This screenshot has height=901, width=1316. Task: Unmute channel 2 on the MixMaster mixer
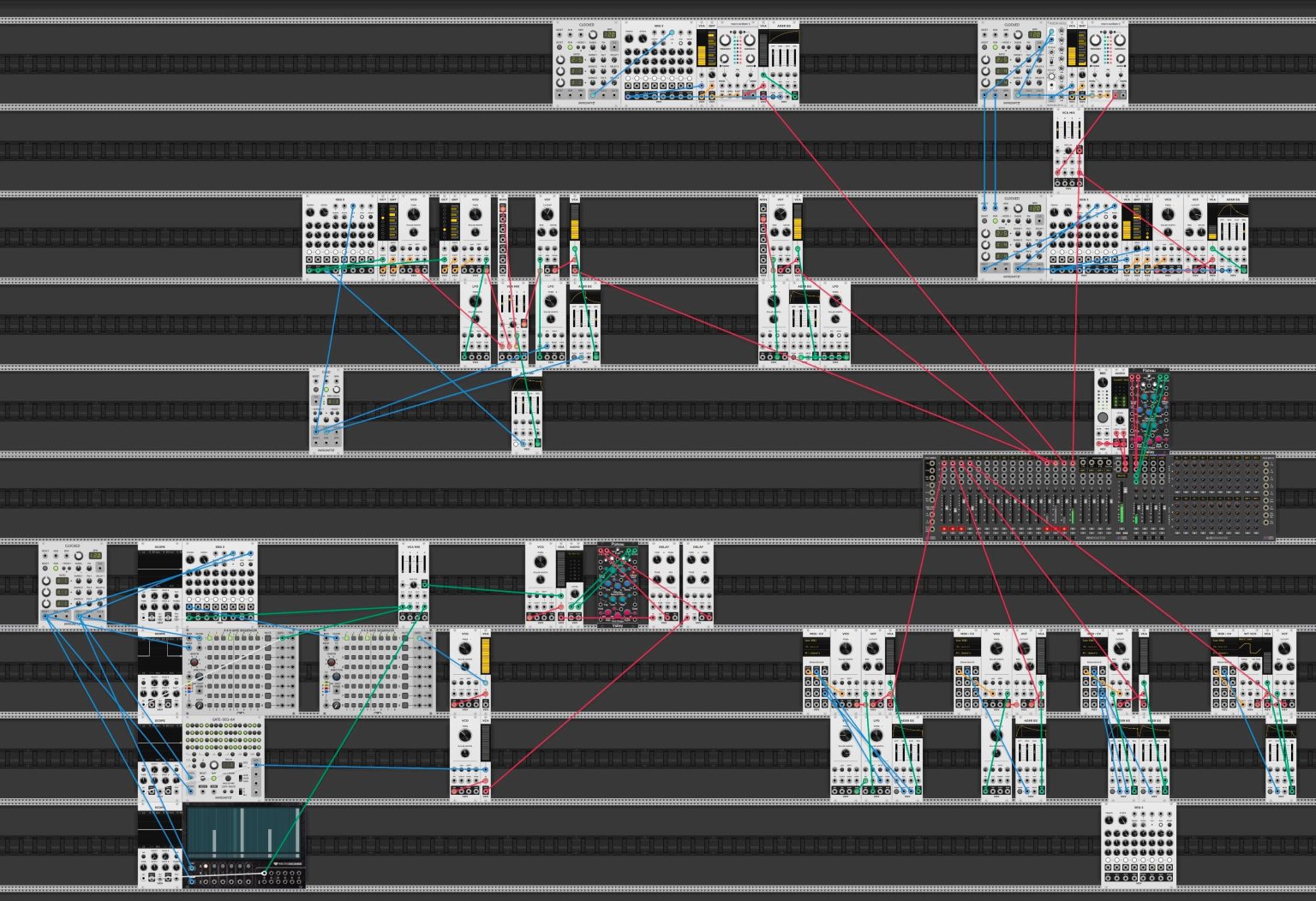click(x=953, y=528)
